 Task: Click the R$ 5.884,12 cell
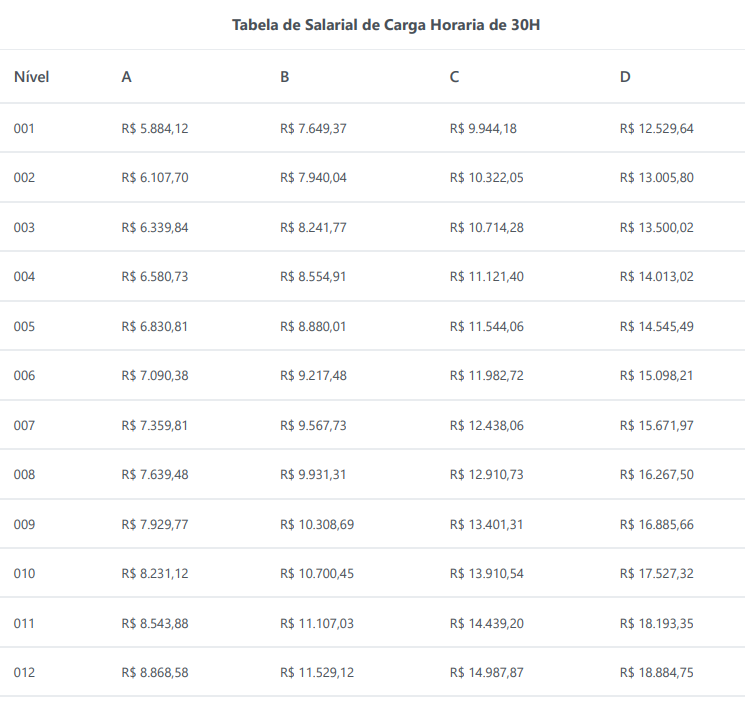click(154, 128)
